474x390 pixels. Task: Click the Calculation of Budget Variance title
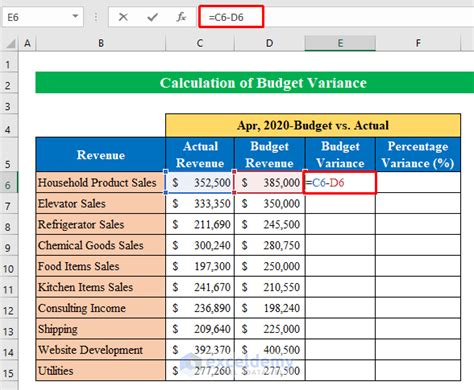pos(263,83)
